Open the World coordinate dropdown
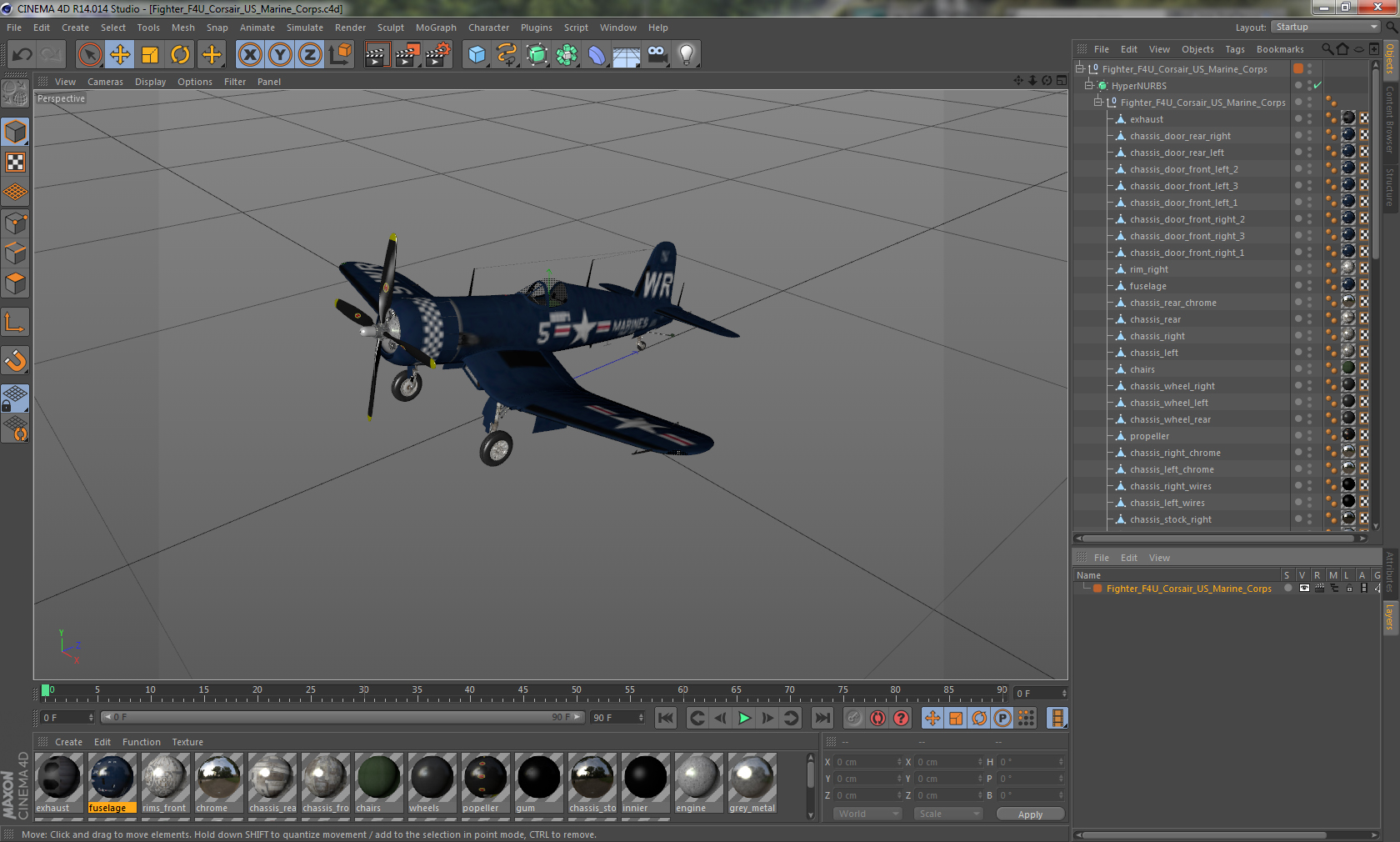 click(867, 814)
